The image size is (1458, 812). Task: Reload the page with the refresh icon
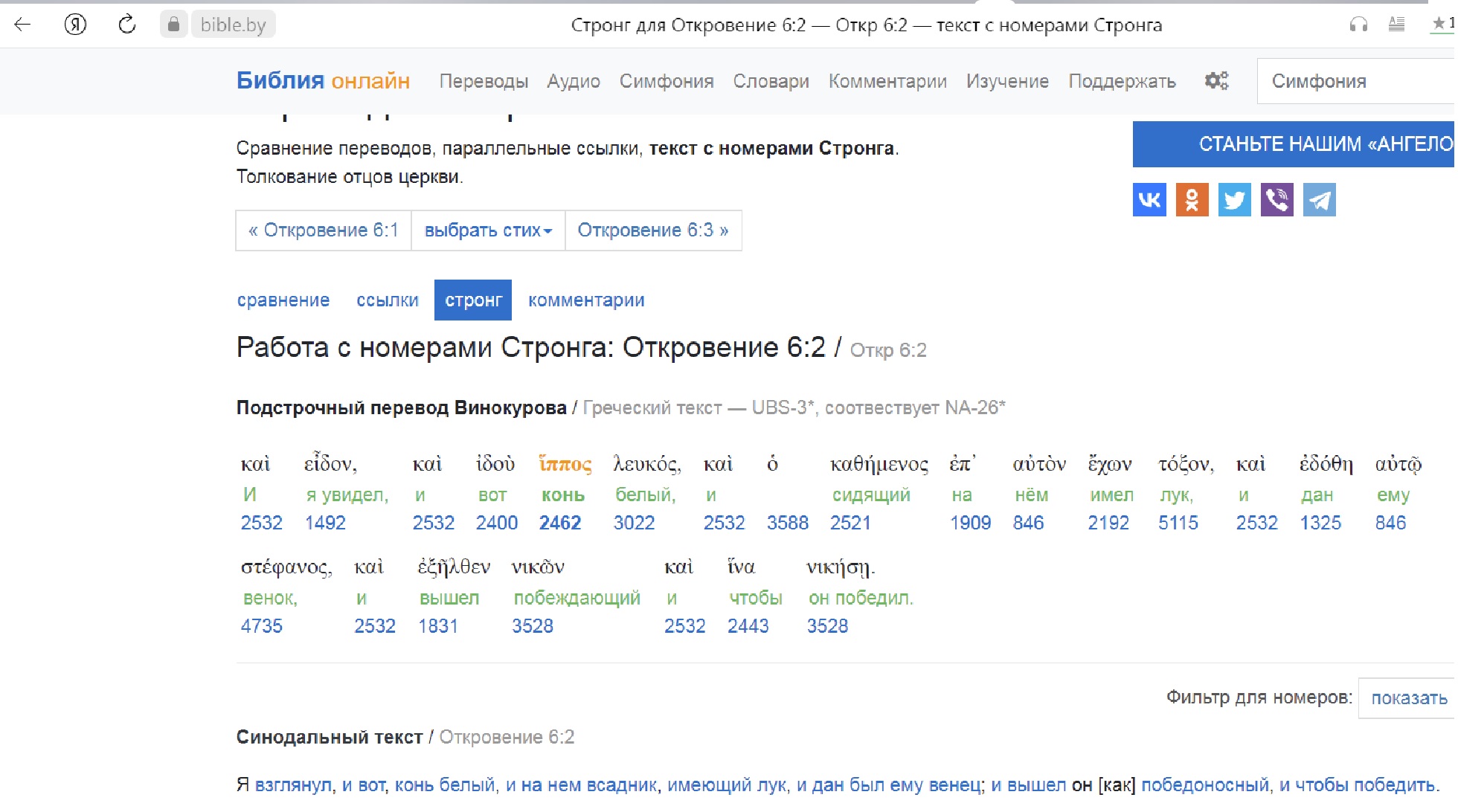pyautogui.click(x=127, y=25)
